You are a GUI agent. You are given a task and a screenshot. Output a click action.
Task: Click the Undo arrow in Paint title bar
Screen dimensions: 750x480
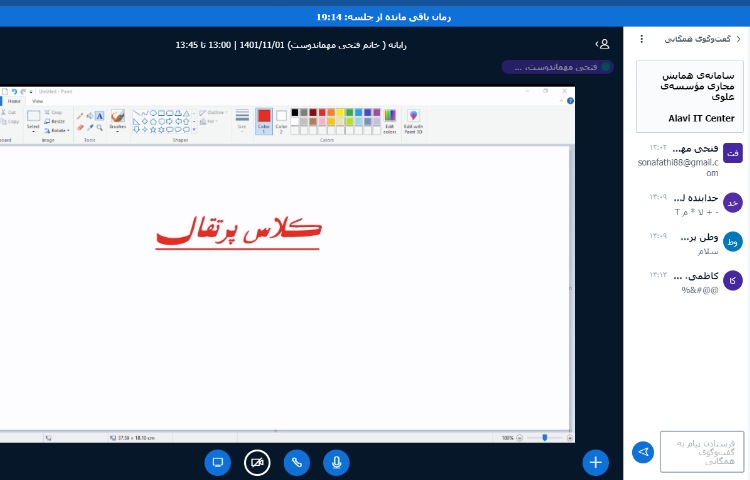pyautogui.click(x=14, y=91)
